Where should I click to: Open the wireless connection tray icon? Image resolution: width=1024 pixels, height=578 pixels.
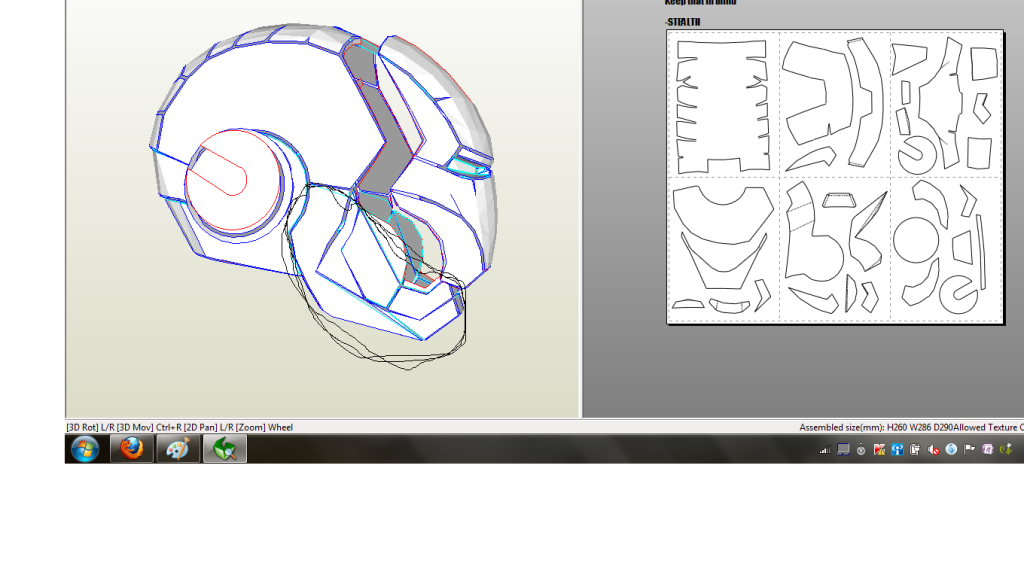tap(897, 449)
